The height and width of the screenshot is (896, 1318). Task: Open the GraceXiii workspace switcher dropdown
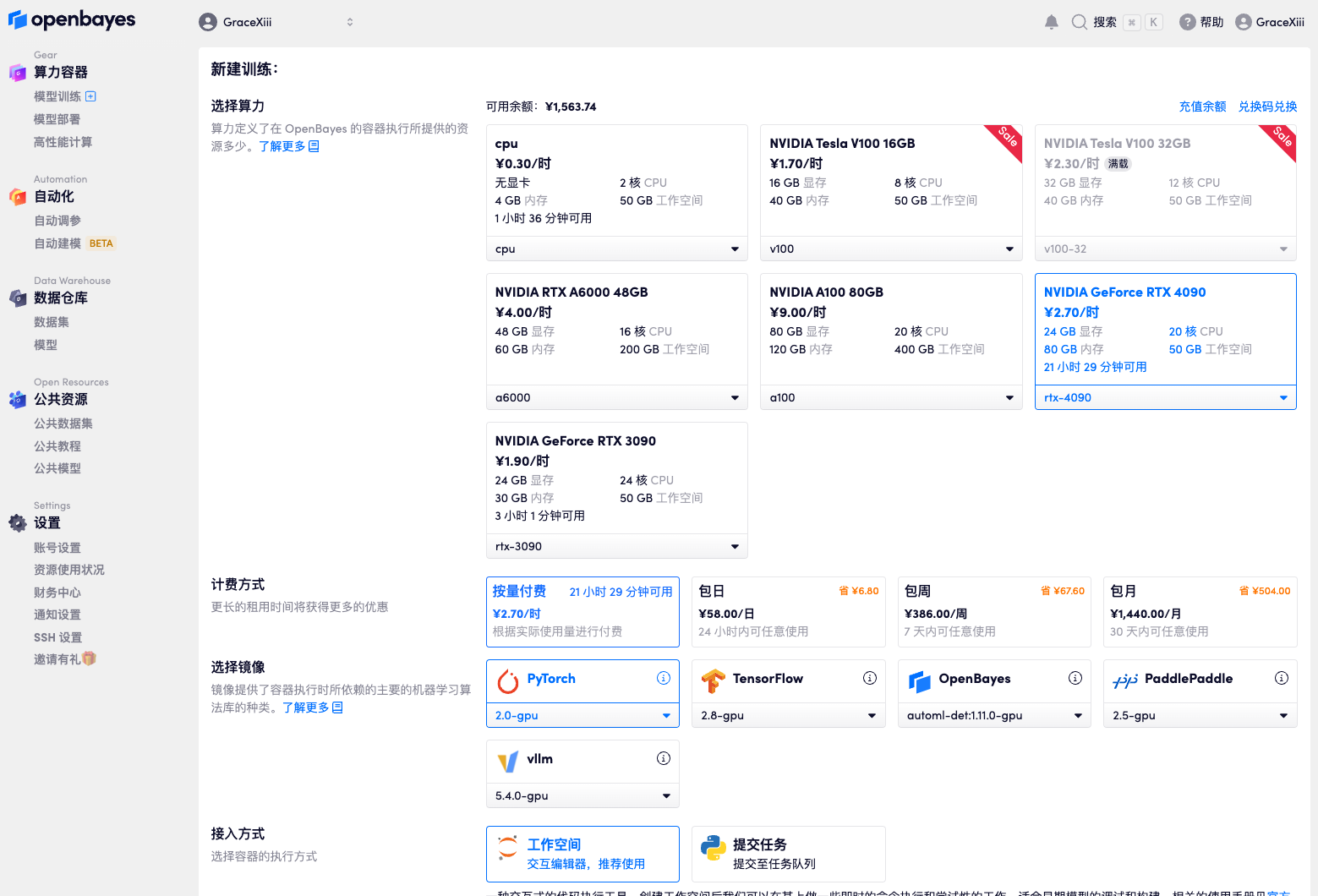pyautogui.click(x=276, y=22)
